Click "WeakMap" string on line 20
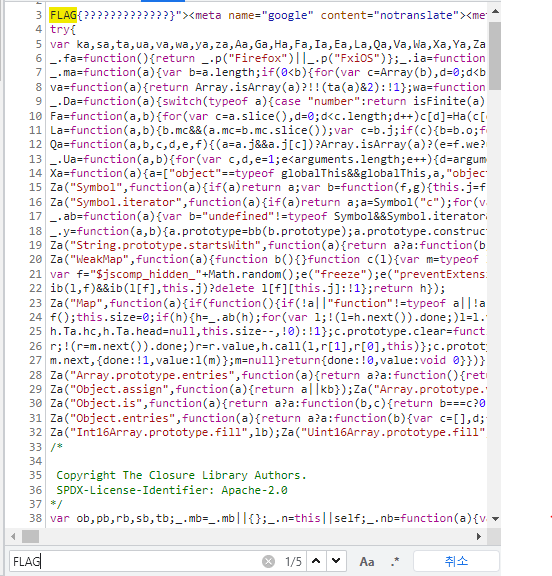 (x=100, y=260)
